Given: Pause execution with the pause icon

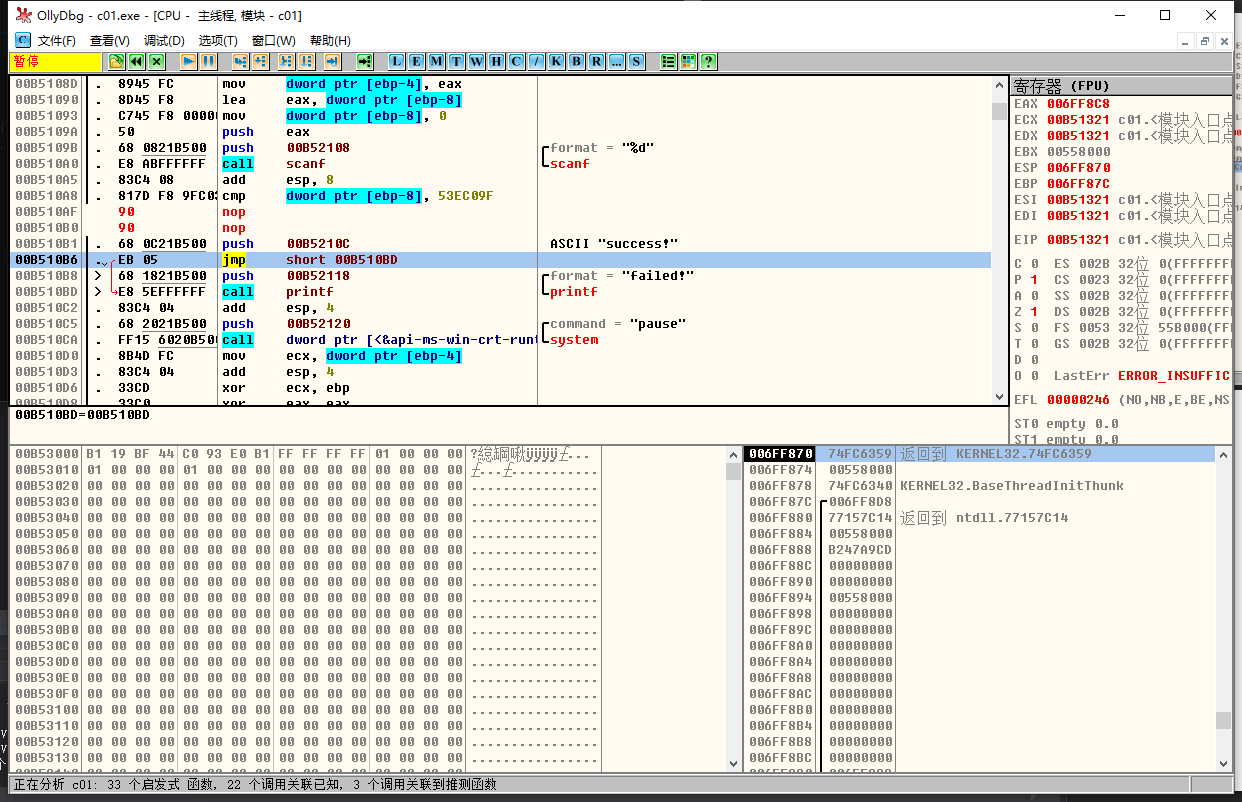Looking at the screenshot, I should point(208,61).
